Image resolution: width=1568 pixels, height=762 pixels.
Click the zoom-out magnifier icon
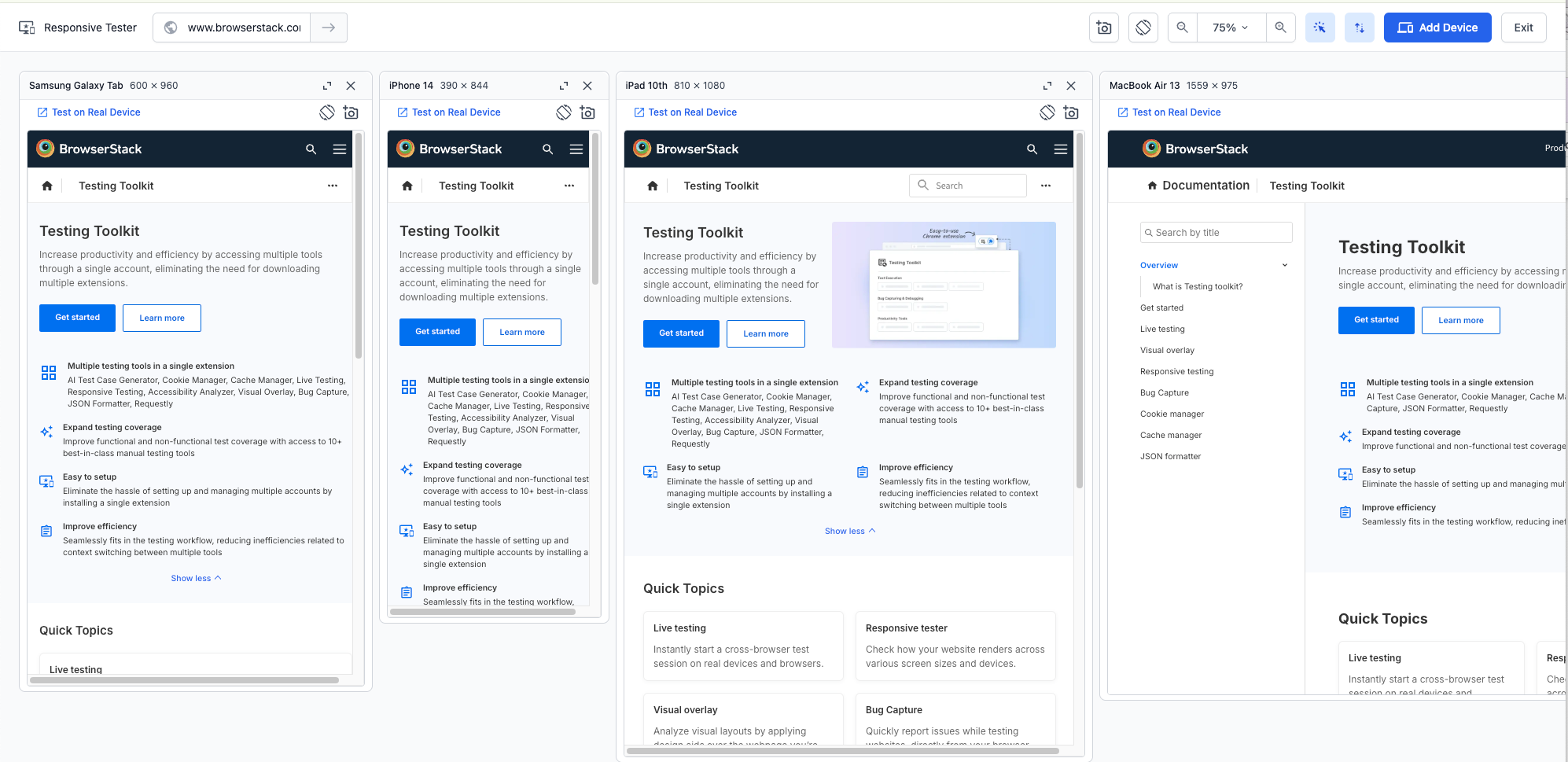(1182, 28)
